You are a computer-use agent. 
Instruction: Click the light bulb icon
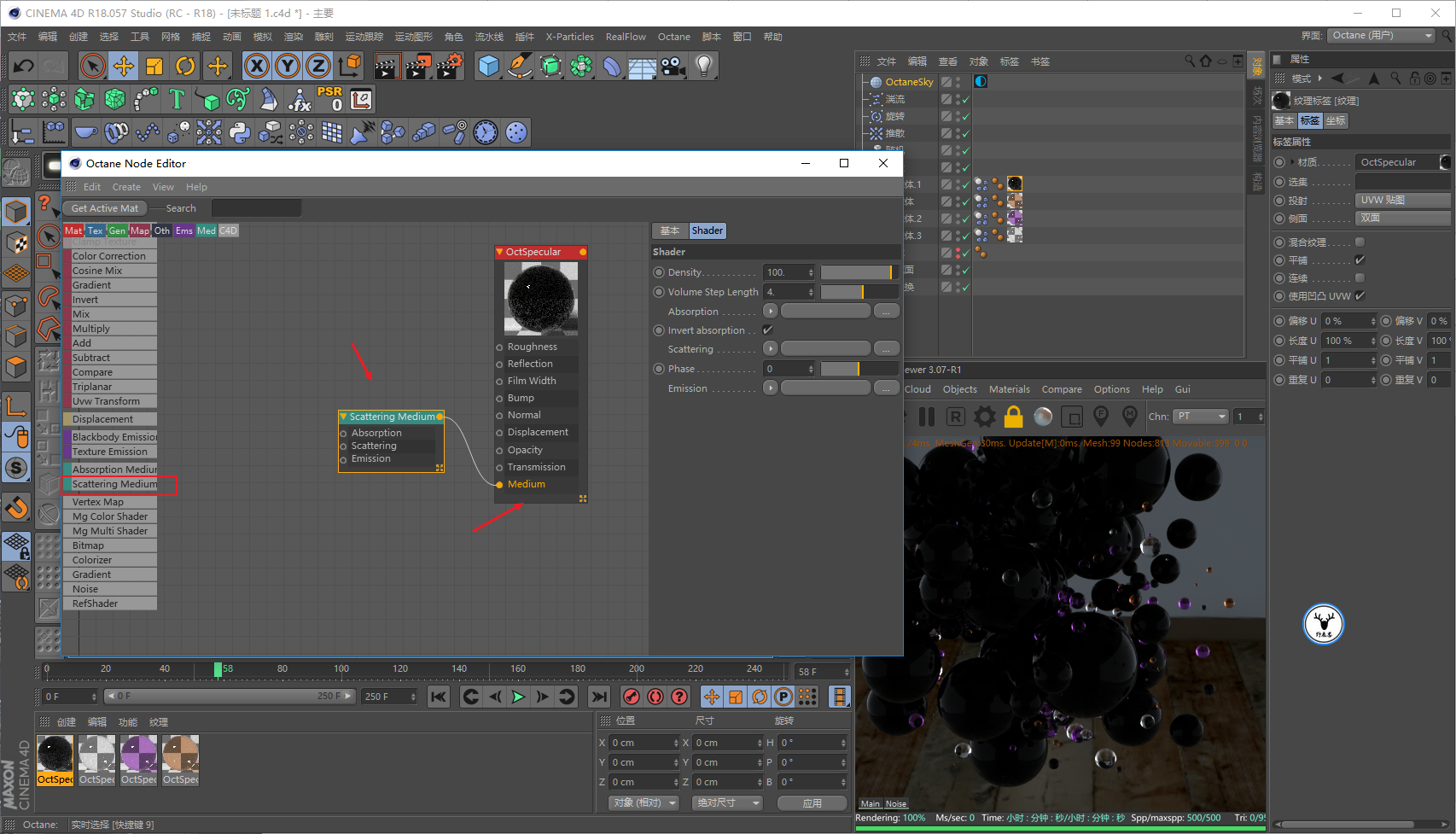(703, 67)
